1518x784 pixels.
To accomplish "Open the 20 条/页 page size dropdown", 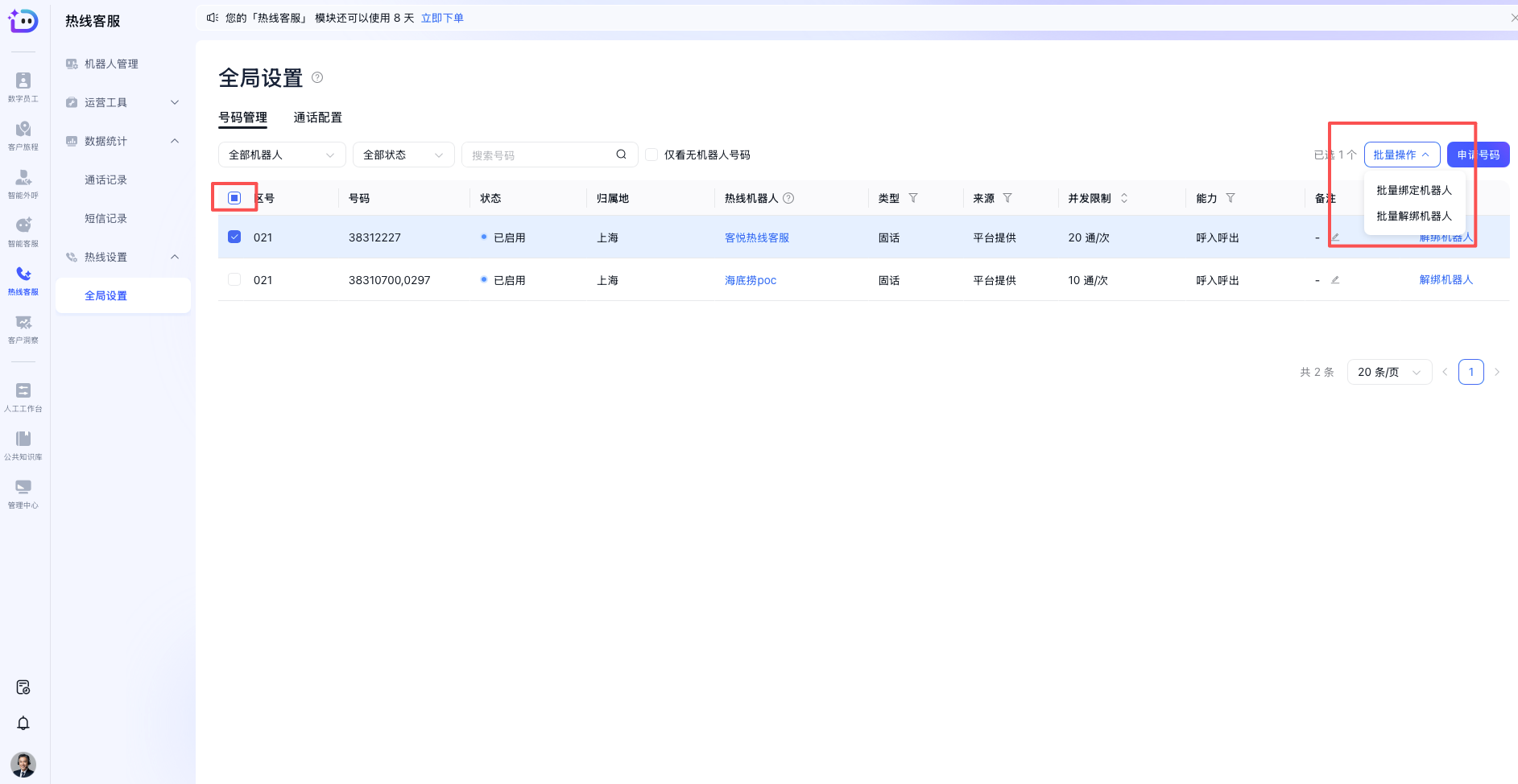I will click(1388, 372).
